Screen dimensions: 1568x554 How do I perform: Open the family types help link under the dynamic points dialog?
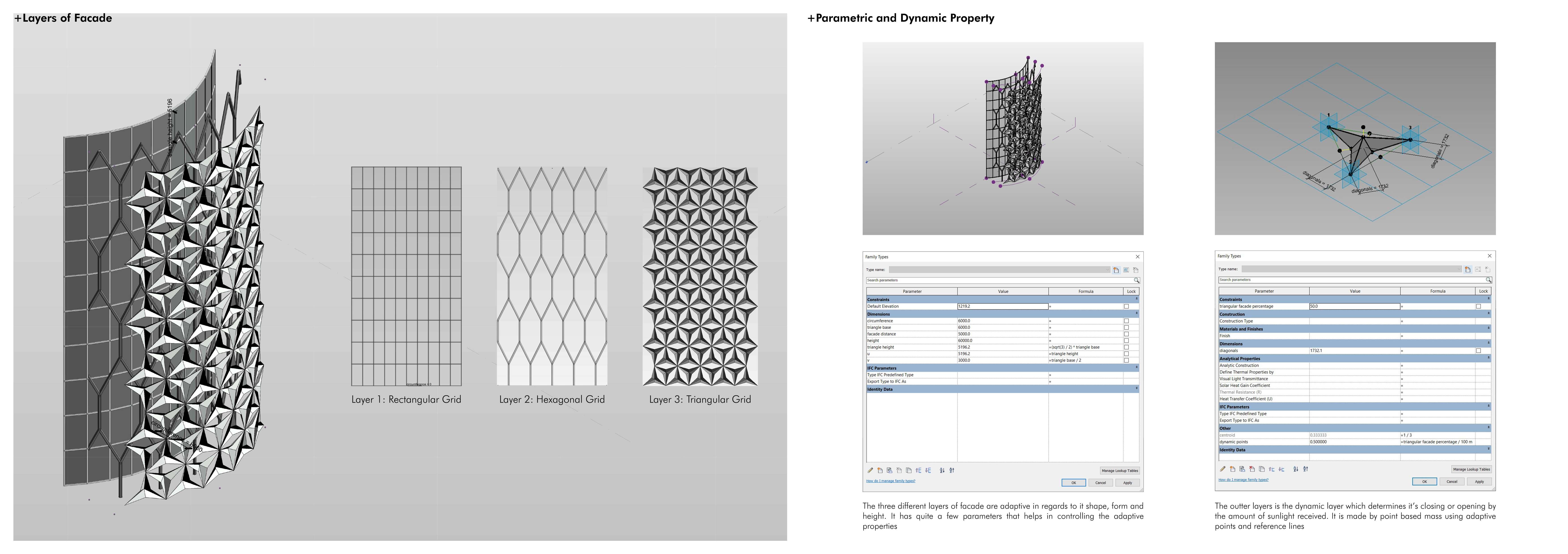1243,480
